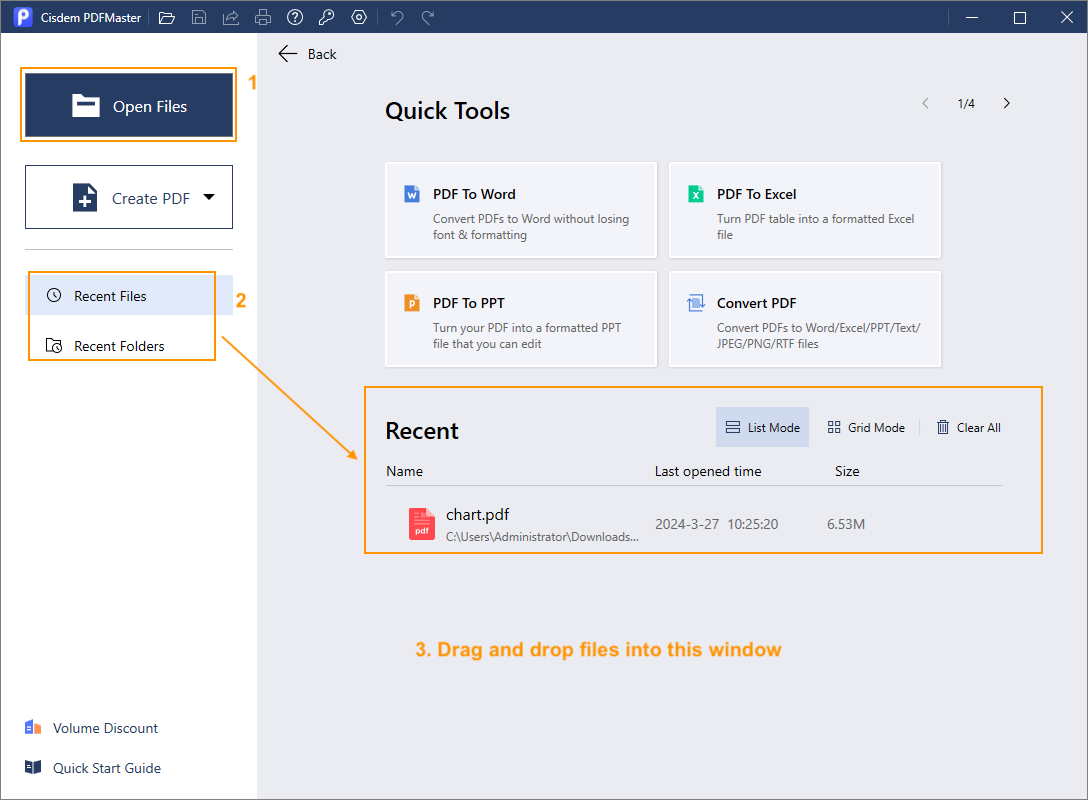Go to previous Quick Tools page

(926, 103)
